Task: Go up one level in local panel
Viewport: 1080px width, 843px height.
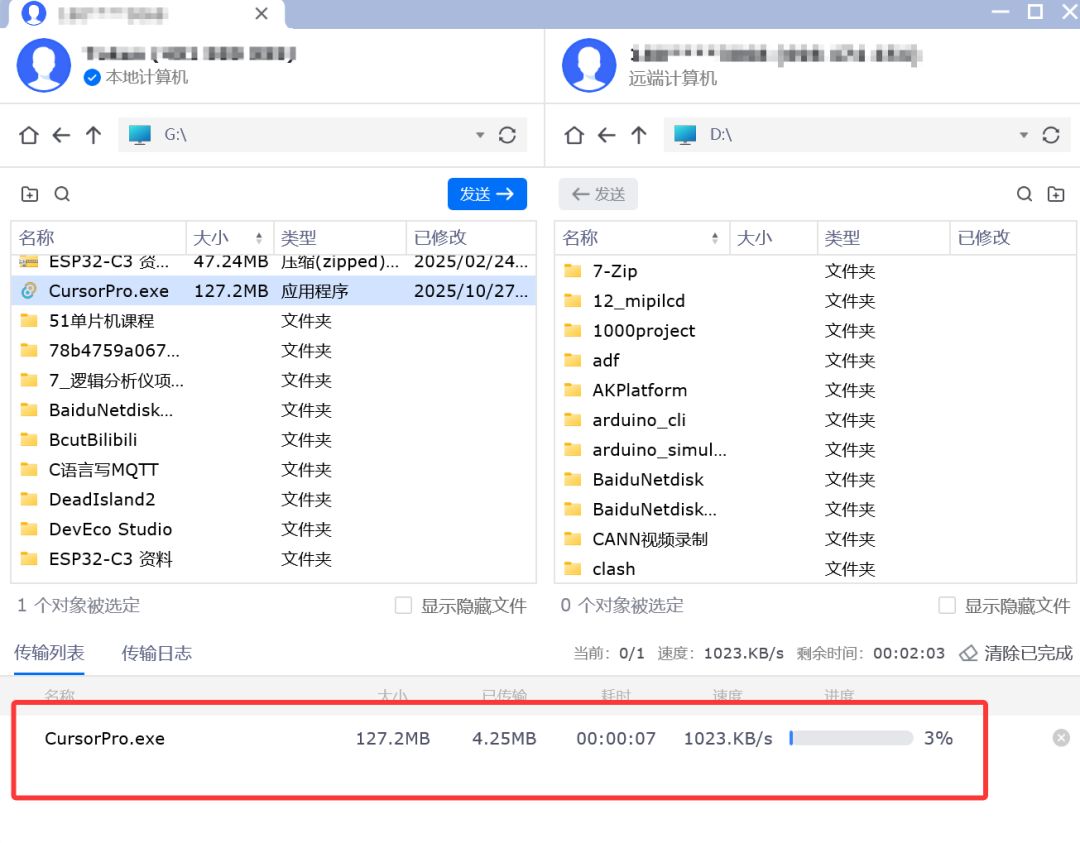Action: point(93,135)
